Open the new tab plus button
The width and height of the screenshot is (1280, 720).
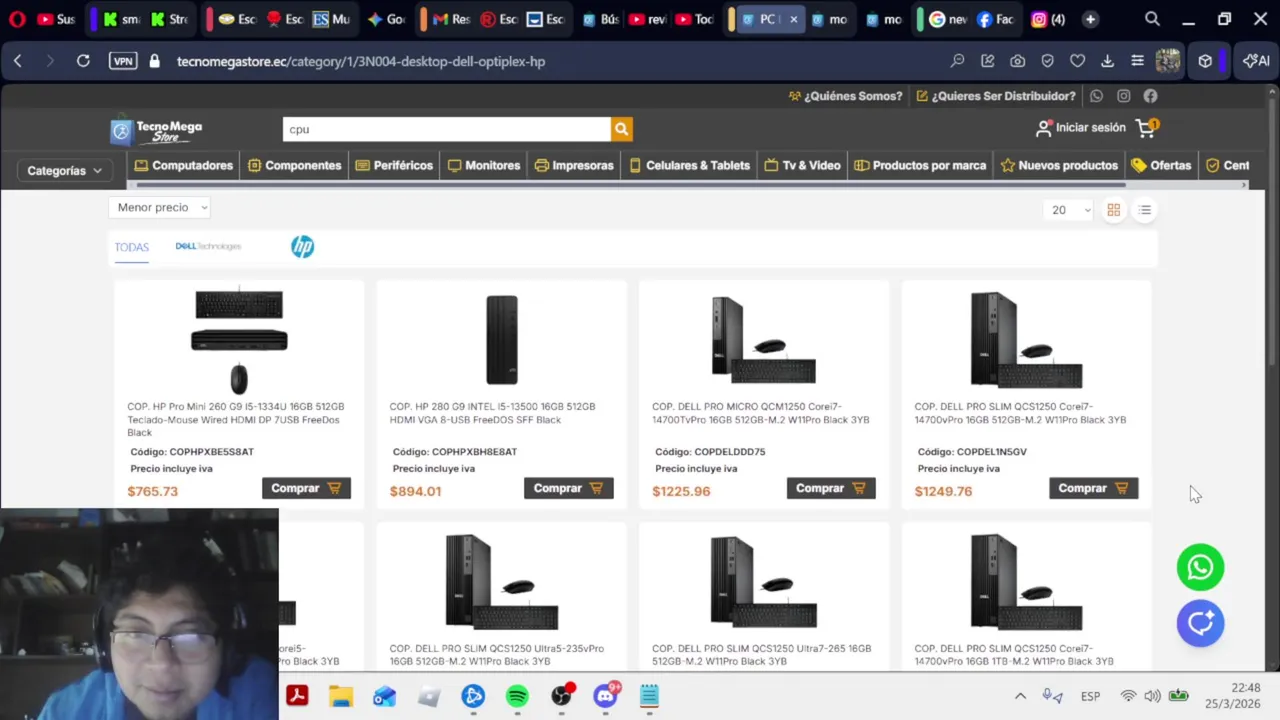click(x=1090, y=19)
